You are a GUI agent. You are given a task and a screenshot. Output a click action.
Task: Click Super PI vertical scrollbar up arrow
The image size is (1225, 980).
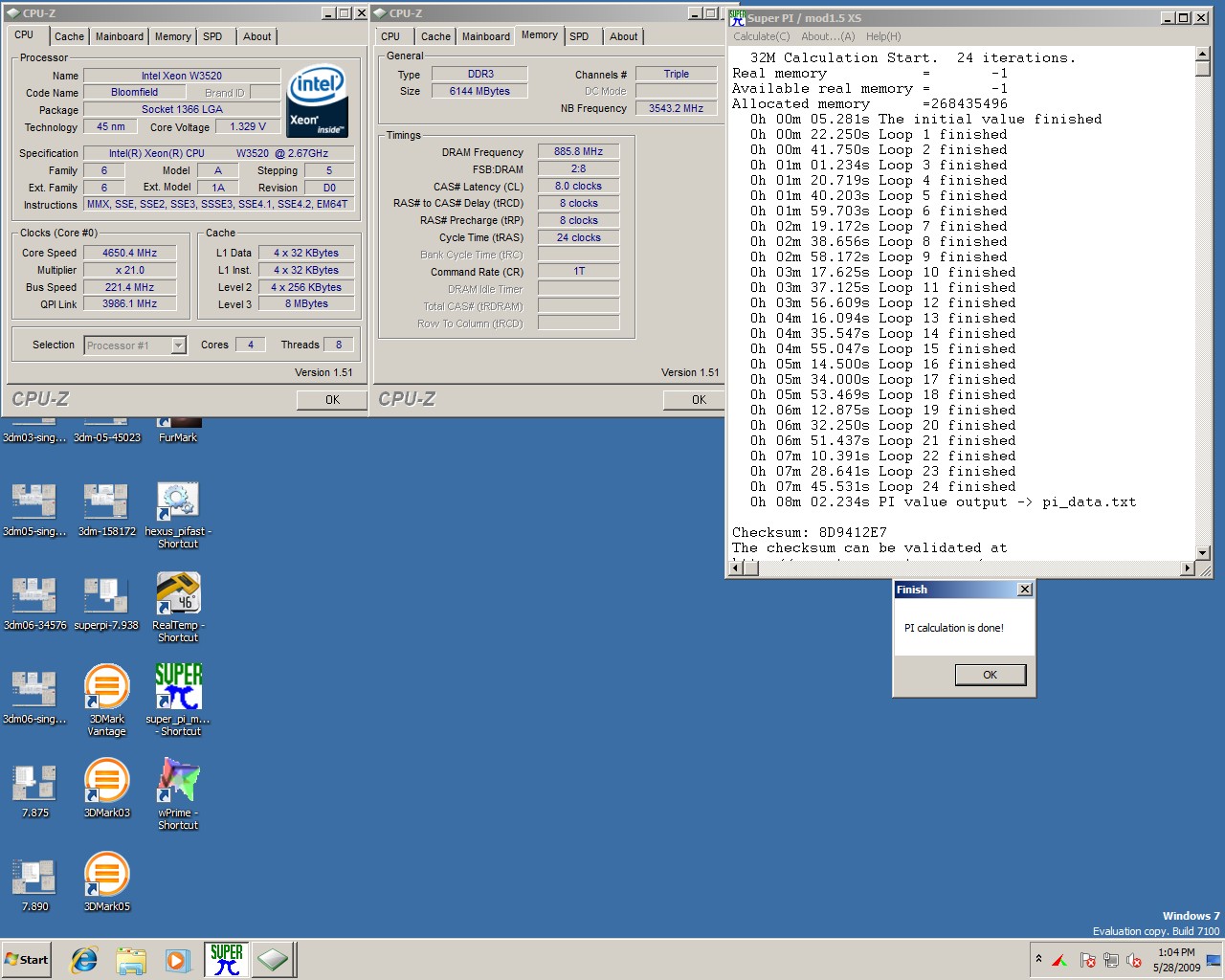point(1203,54)
